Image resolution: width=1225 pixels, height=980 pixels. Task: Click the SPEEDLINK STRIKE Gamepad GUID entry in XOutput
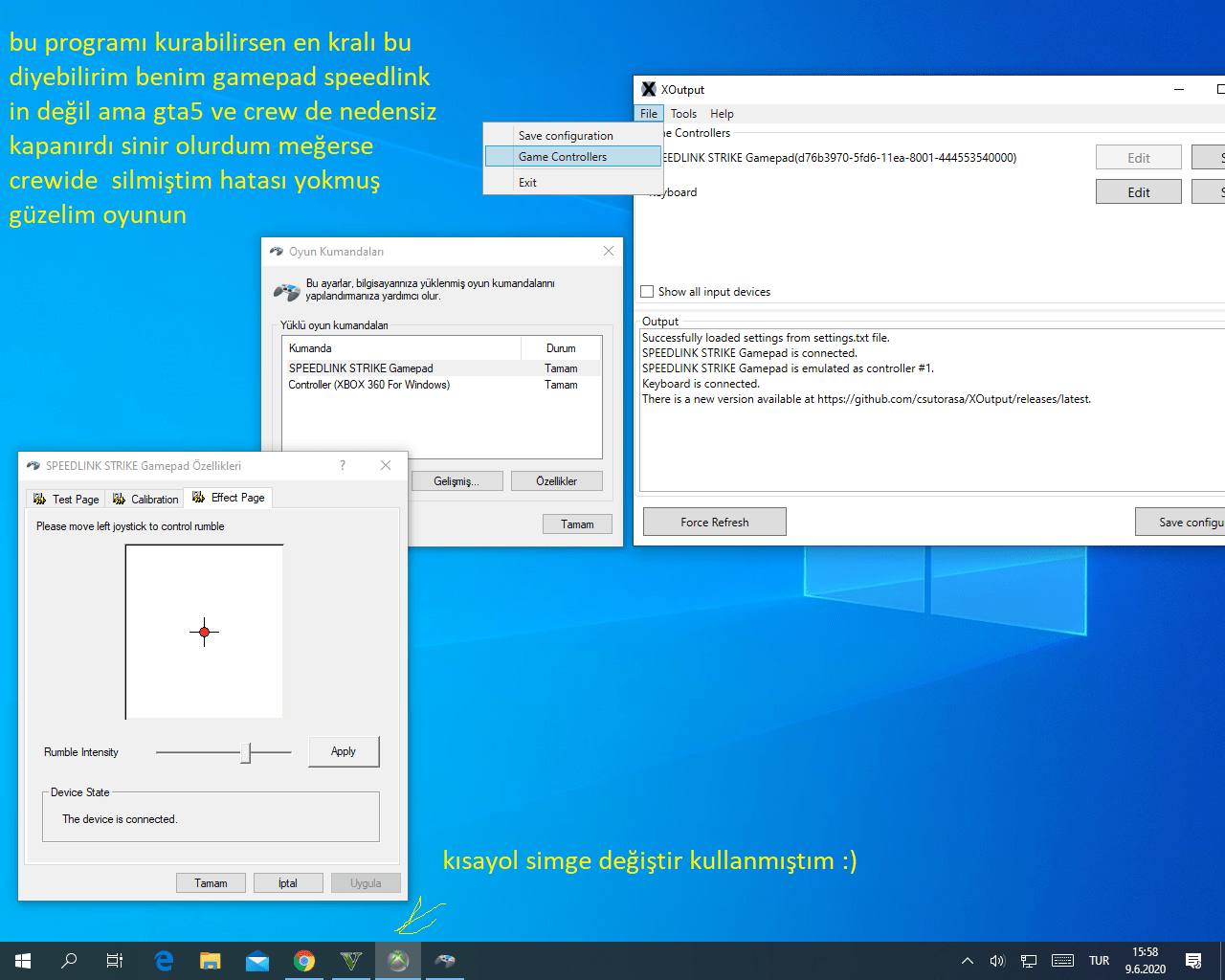coord(838,158)
